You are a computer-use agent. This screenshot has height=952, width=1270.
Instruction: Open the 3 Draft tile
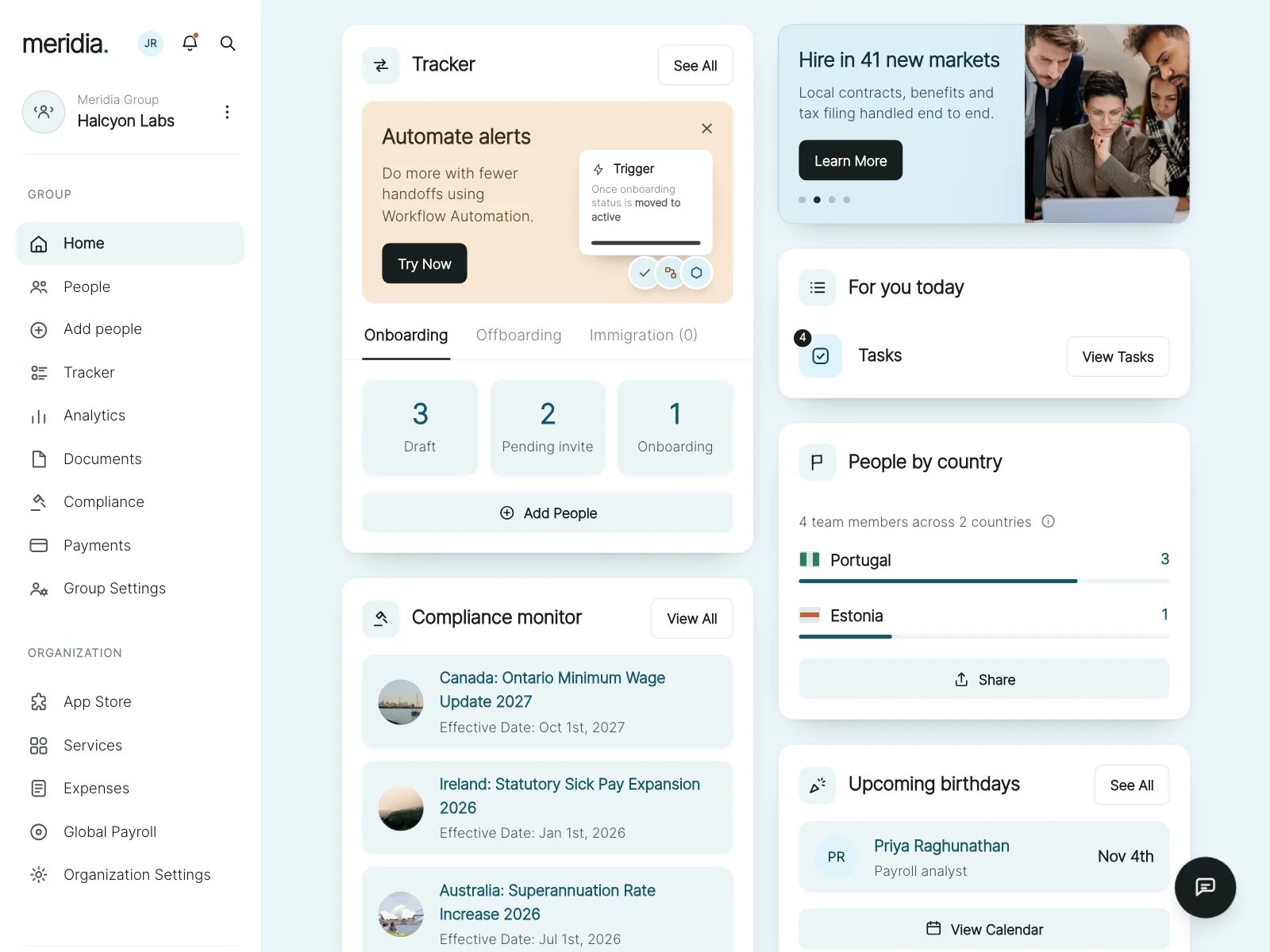(420, 428)
